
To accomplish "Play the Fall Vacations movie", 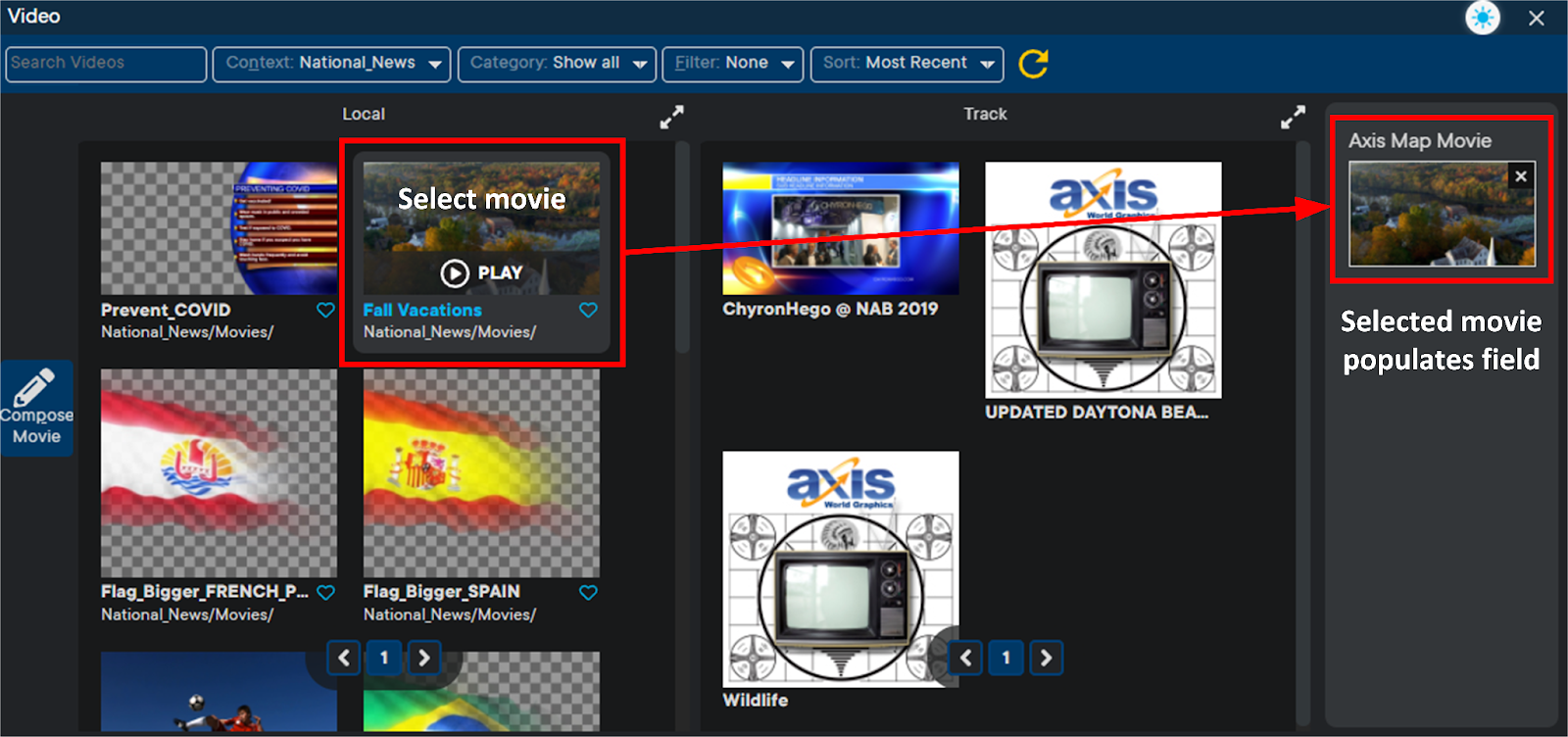I will pos(481,272).
